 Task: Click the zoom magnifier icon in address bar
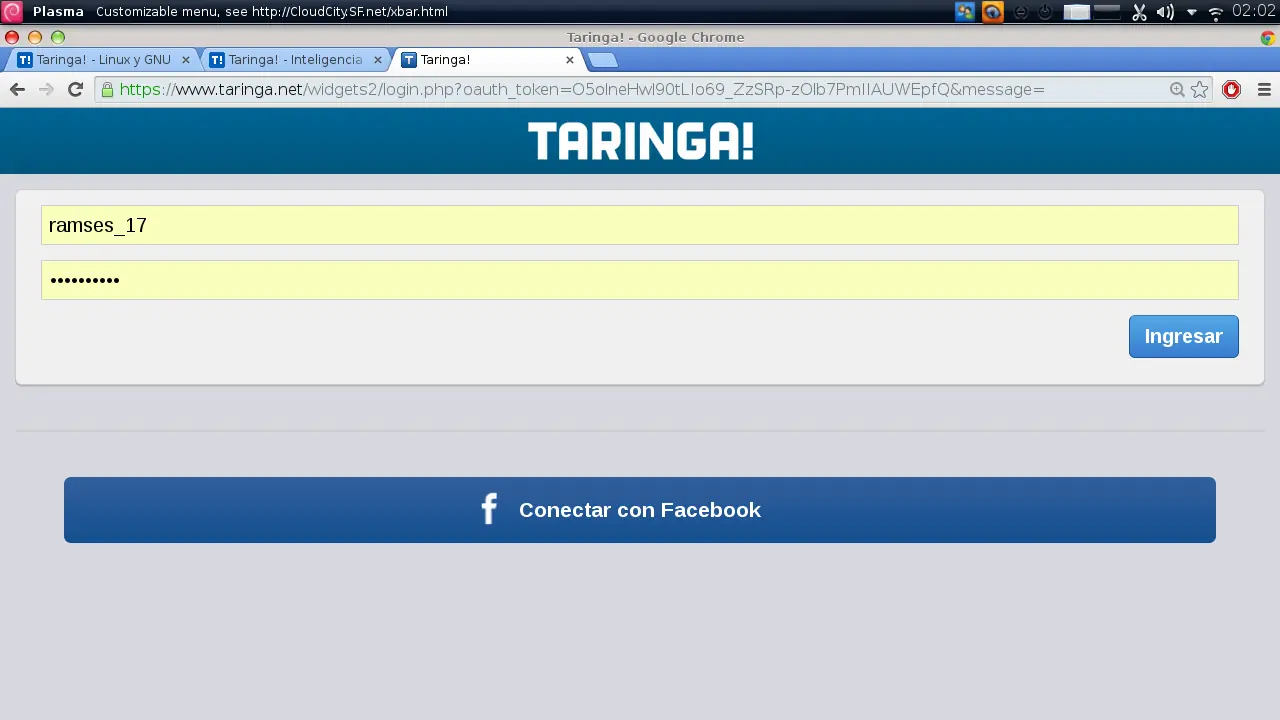tap(1178, 90)
